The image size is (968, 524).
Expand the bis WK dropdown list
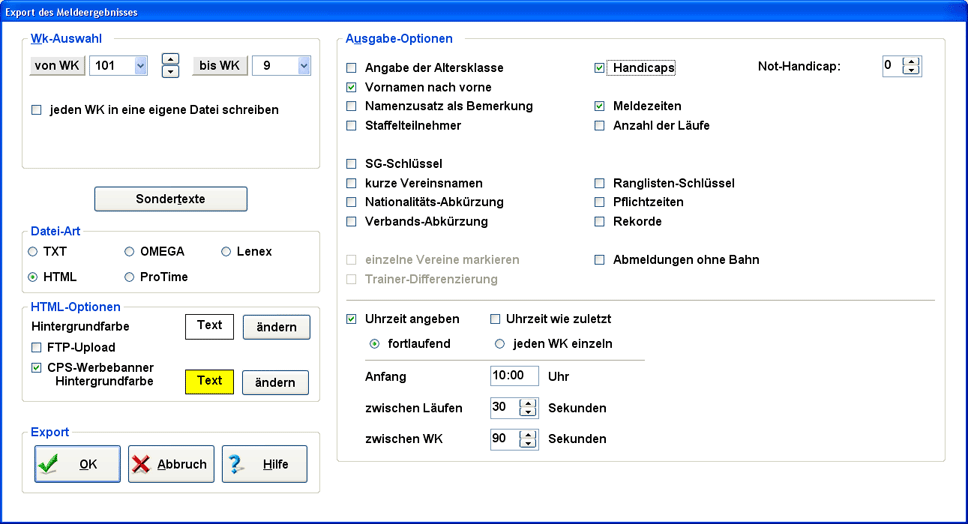[x=304, y=66]
